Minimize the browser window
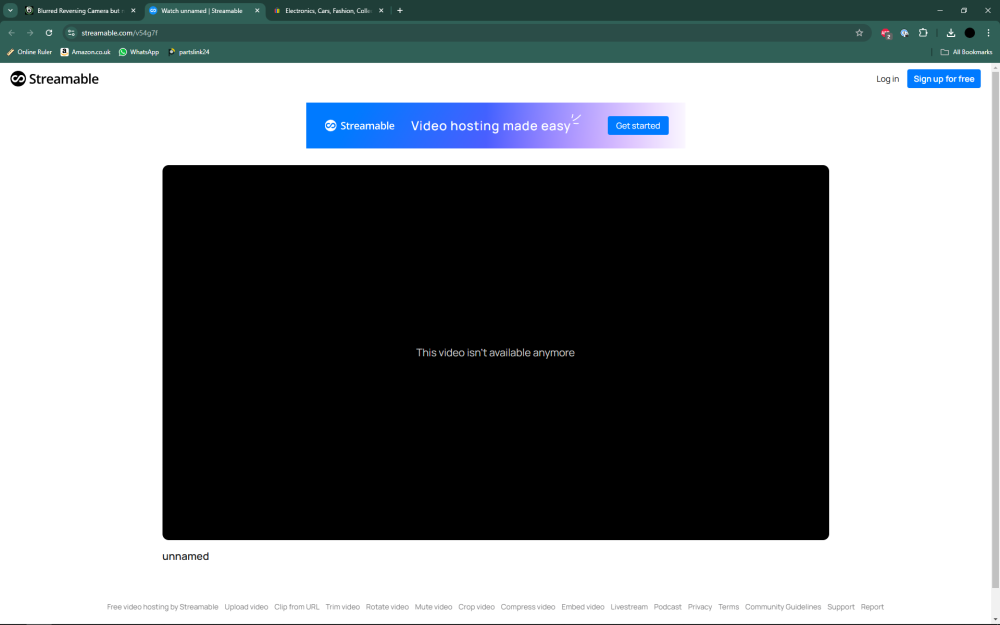 [x=939, y=11]
